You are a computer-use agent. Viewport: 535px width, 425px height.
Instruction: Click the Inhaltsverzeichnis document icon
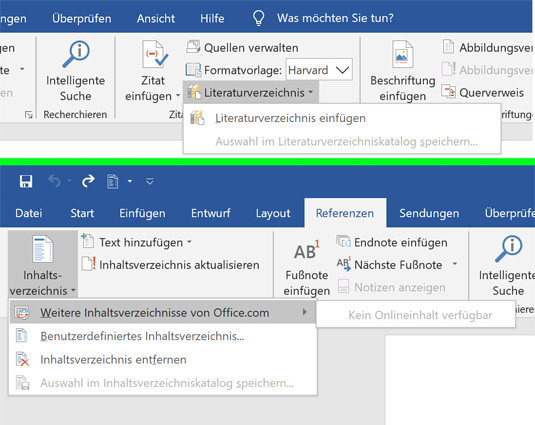coord(43,249)
